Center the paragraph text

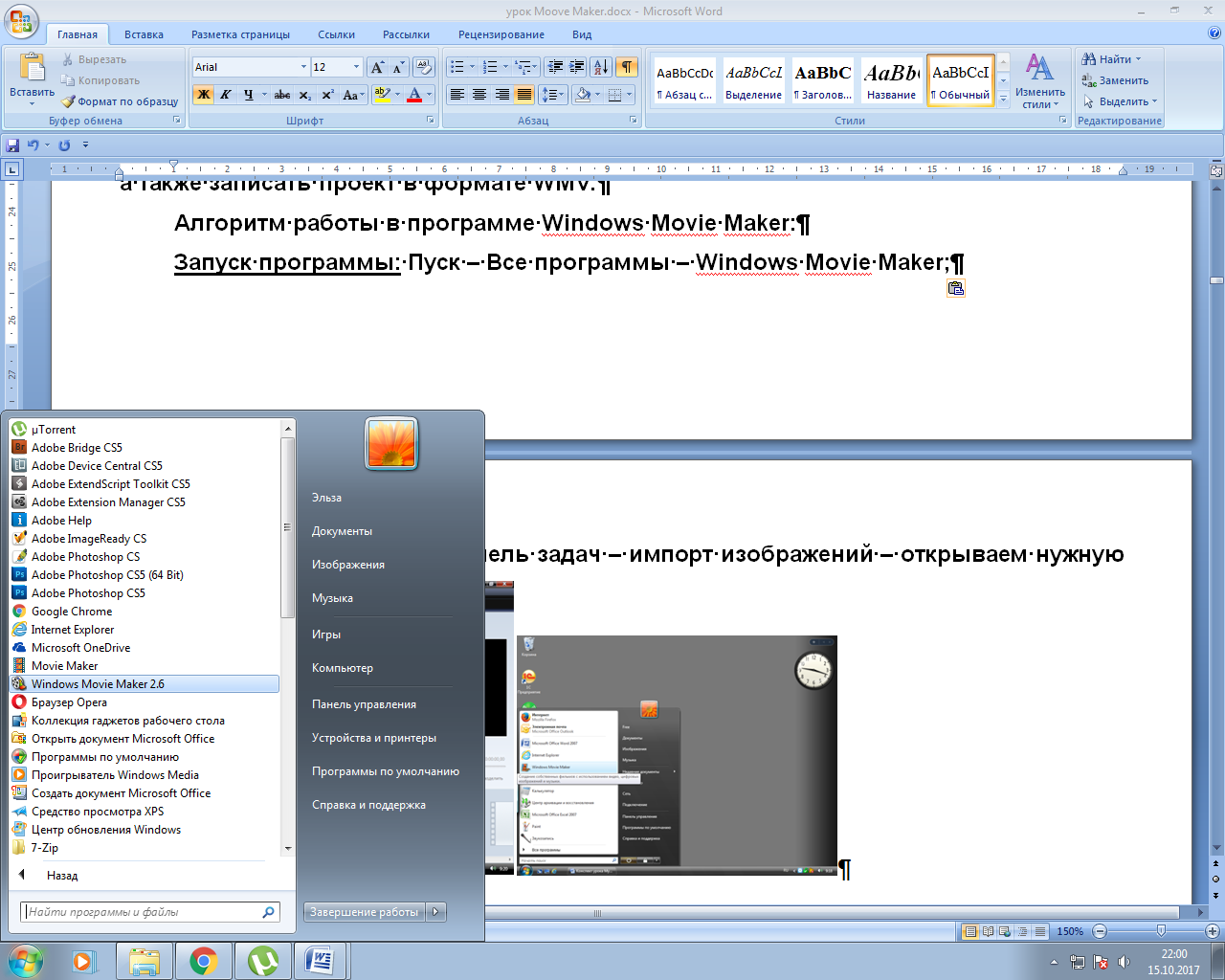coord(479,95)
